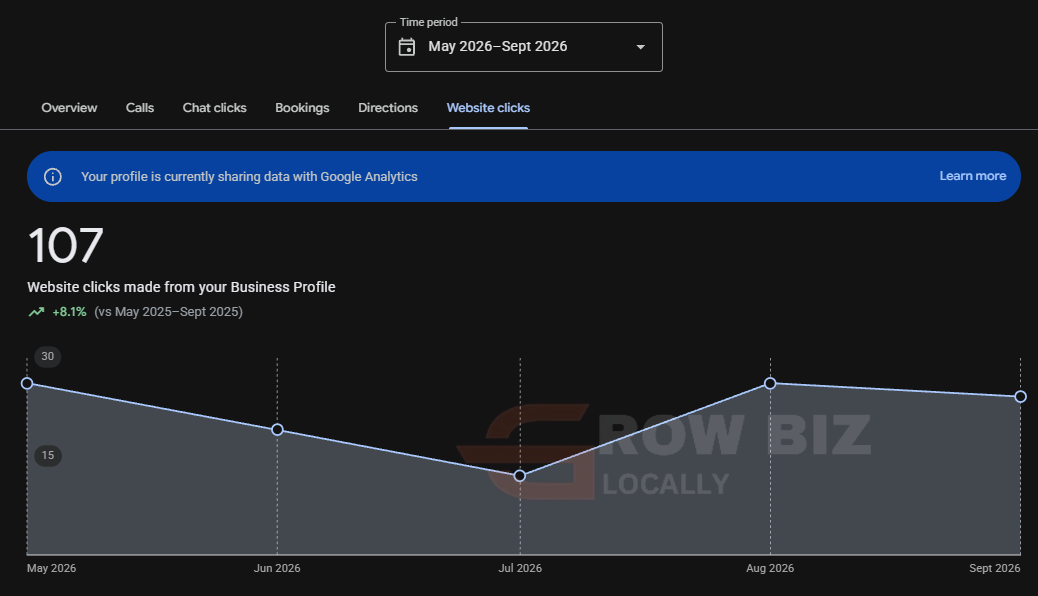The width and height of the screenshot is (1038, 596).
Task: Click the Learn more link
Action: tap(972, 176)
